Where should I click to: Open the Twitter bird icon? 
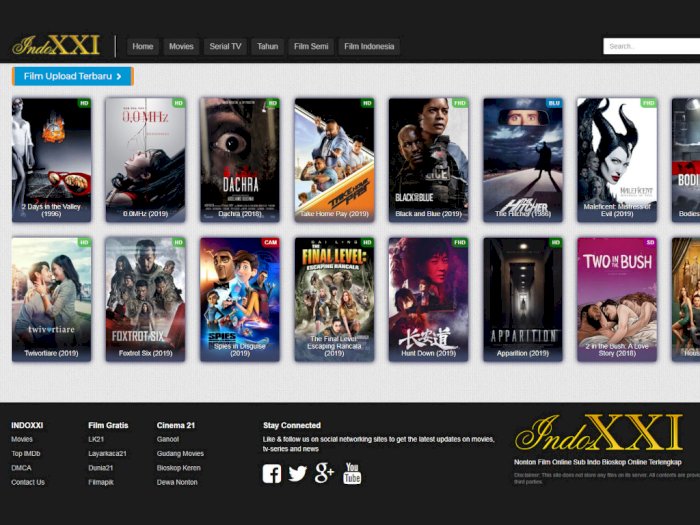click(x=298, y=474)
